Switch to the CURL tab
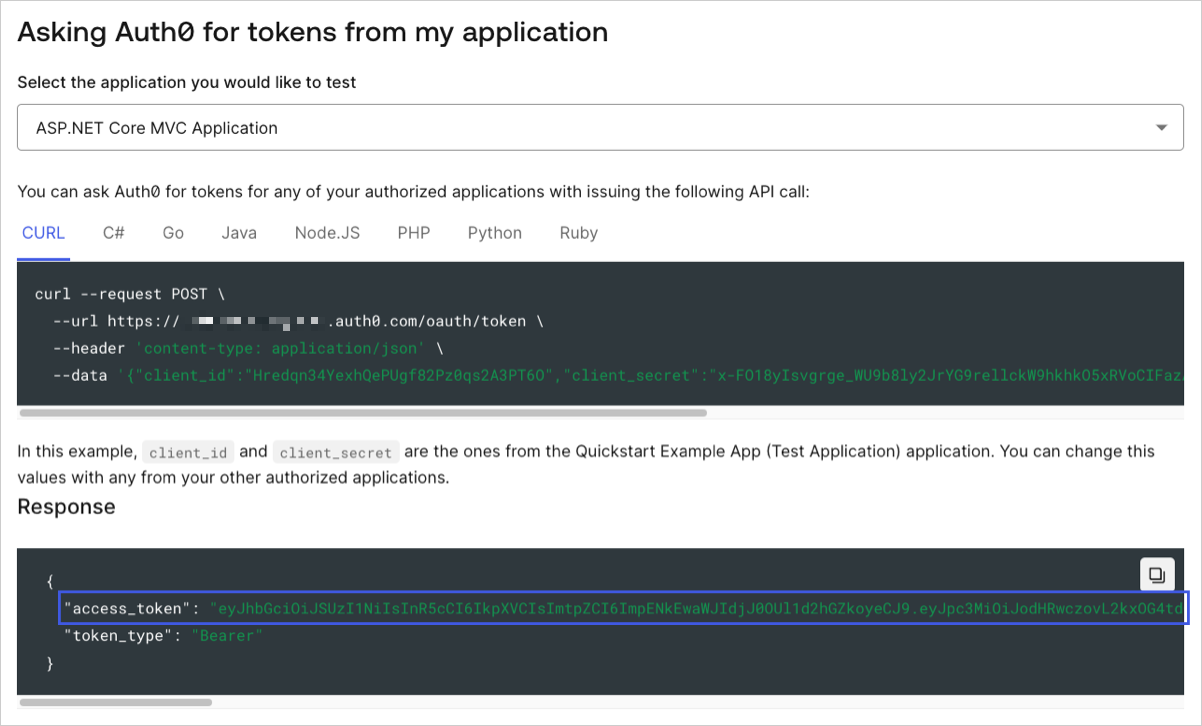Image resolution: width=1202 pixels, height=726 pixels. click(43, 233)
